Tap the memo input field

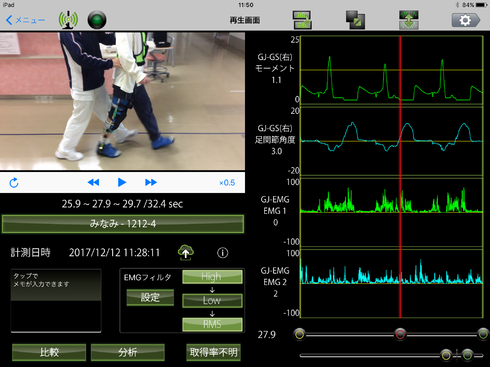point(56,301)
